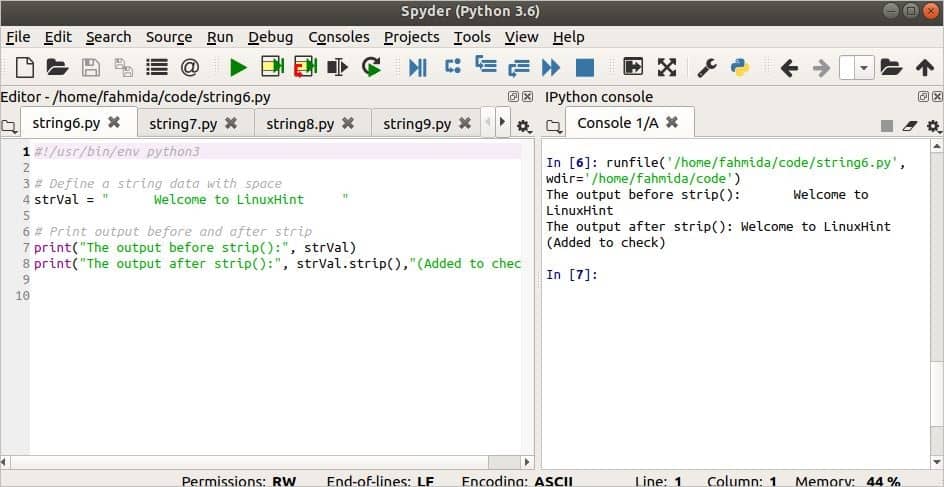Open console pane options gear
Image resolution: width=944 pixels, height=487 pixels.
click(x=933, y=126)
